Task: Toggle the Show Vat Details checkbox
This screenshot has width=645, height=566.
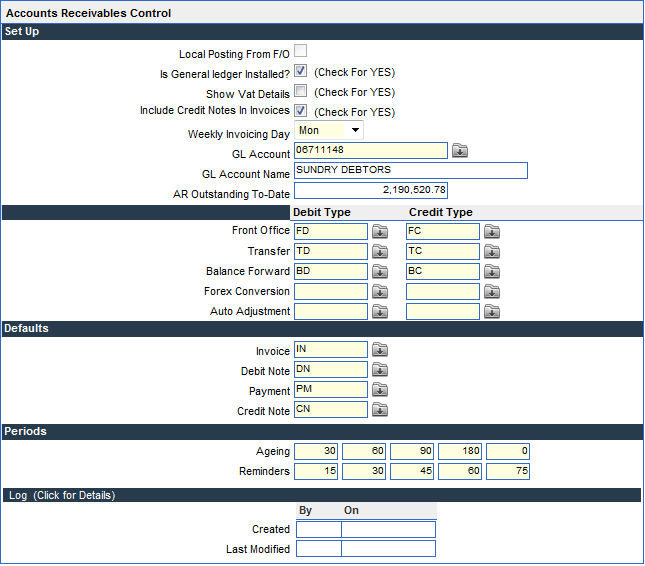Action: pyautogui.click(x=300, y=91)
